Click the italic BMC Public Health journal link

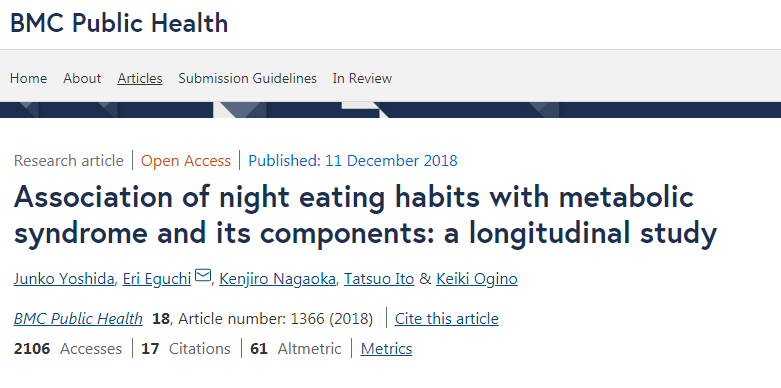(78, 319)
